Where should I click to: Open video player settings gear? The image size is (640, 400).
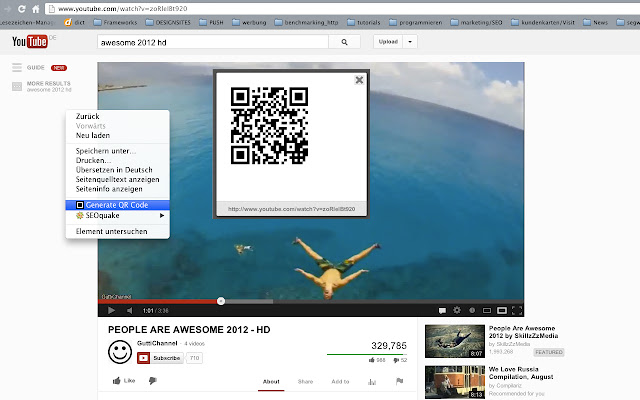(x=457, y=310)
